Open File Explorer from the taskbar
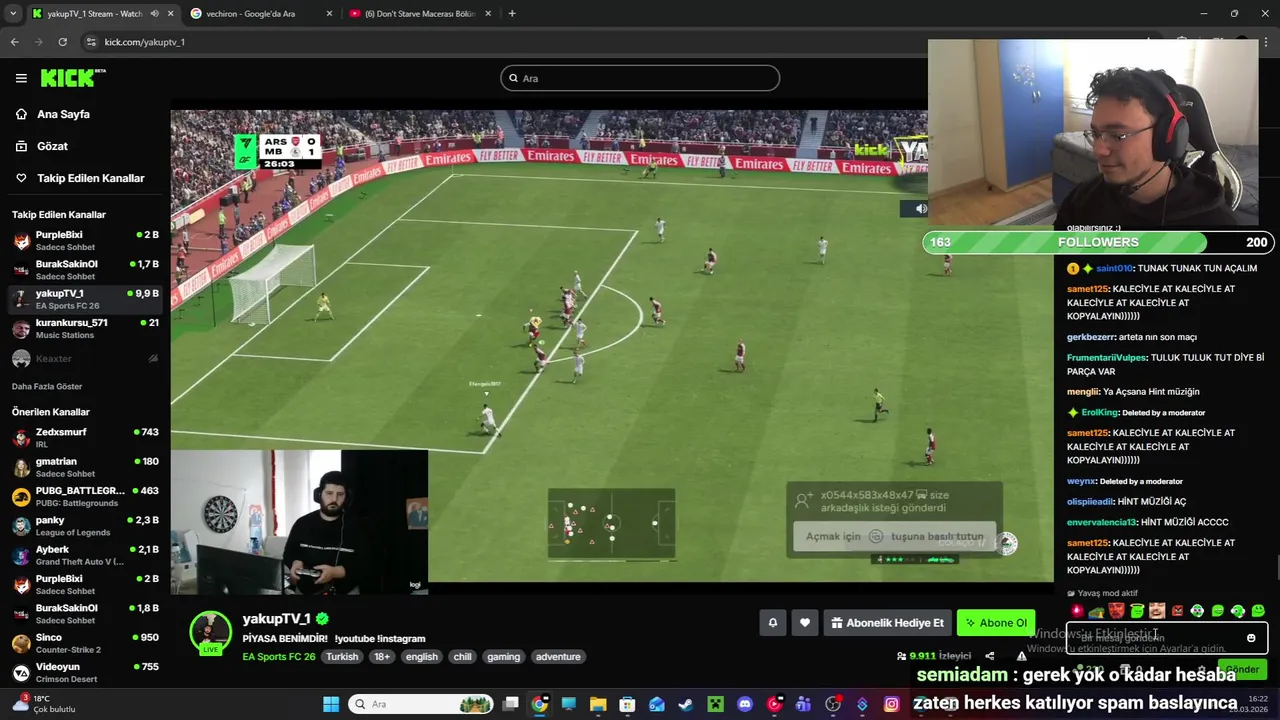 tap(598, 704)
